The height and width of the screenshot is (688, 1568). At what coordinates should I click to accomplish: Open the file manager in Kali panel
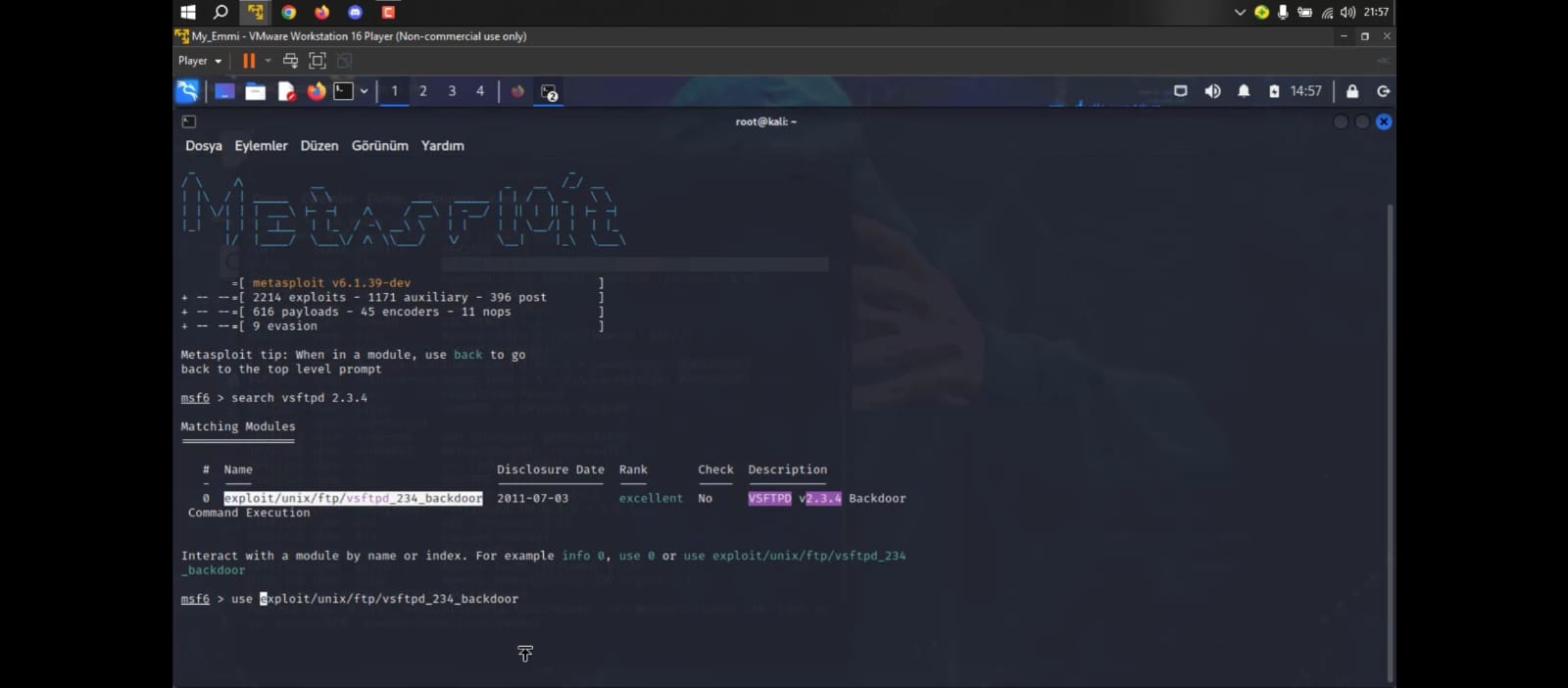click(256, 91)
